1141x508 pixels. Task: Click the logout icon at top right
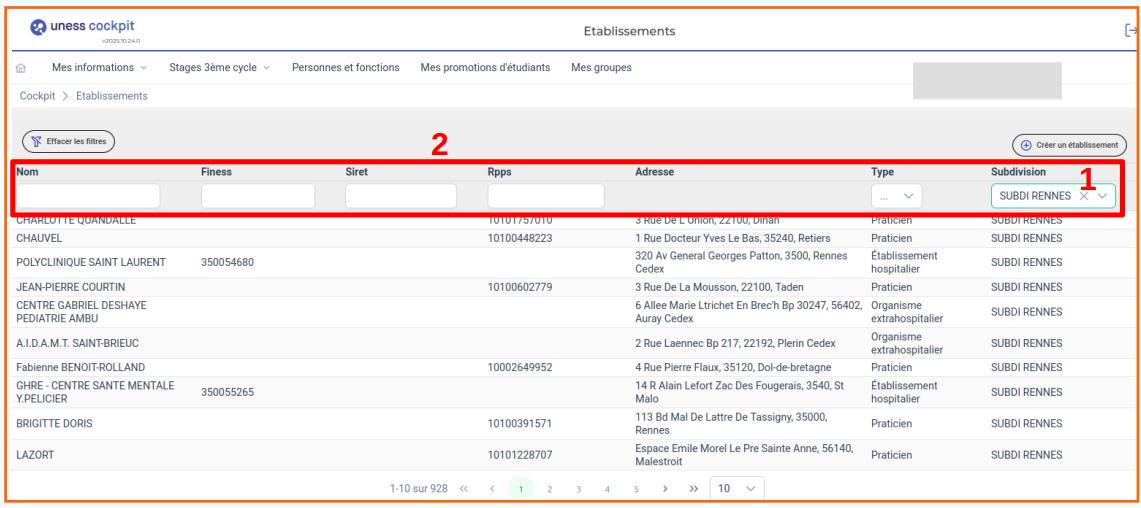(x=1131, y=31)
